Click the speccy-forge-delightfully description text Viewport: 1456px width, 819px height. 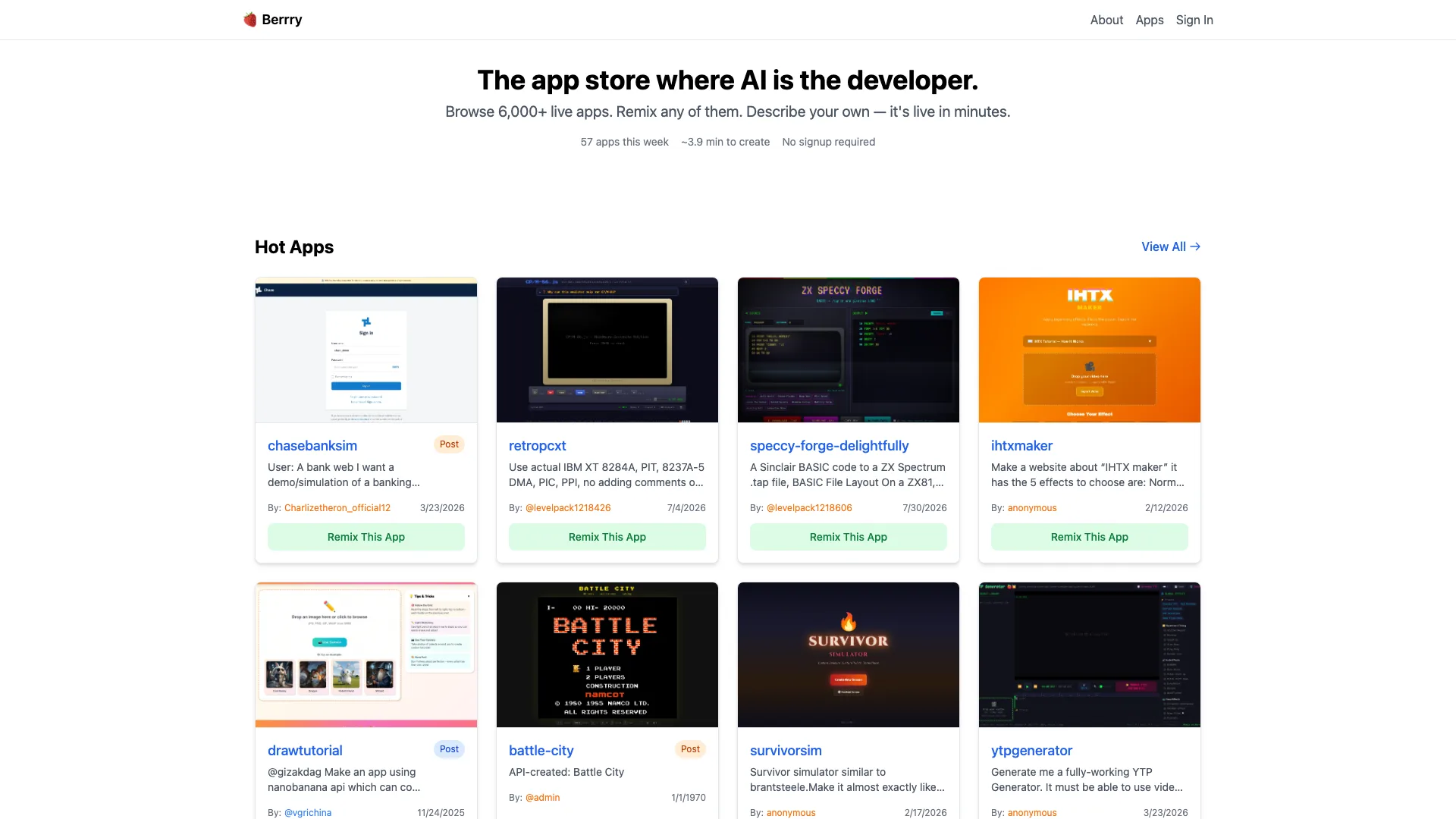(848, 475)
